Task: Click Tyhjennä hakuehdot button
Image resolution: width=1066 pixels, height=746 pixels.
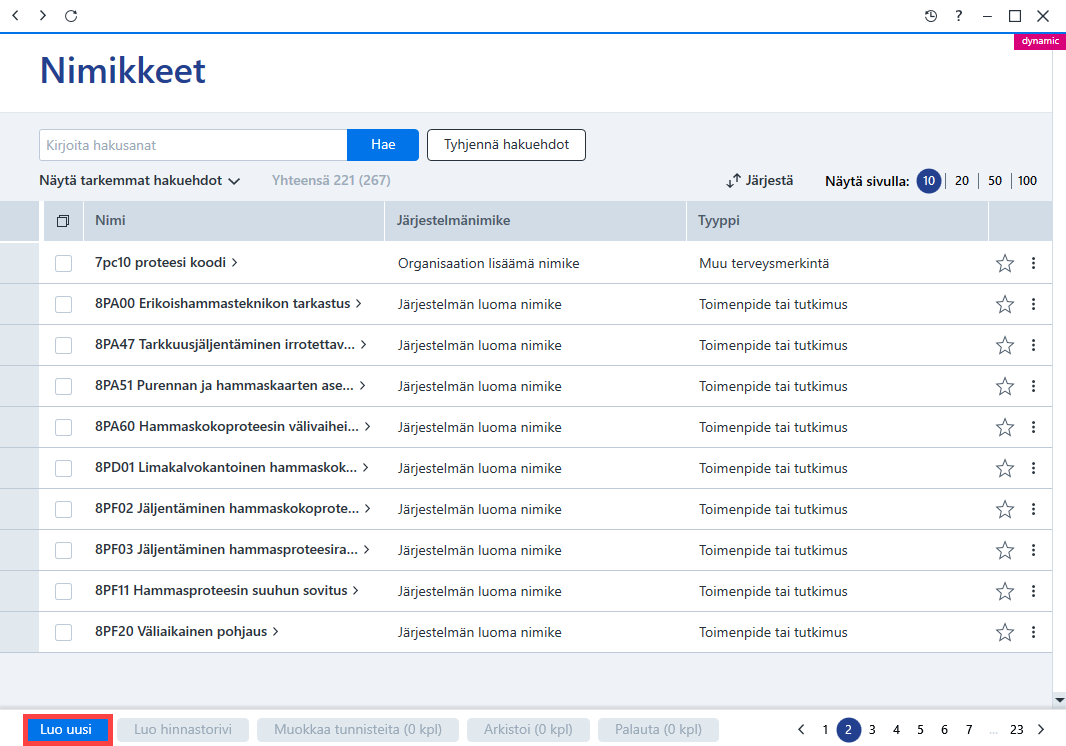Action: click(x=506, y=145)
